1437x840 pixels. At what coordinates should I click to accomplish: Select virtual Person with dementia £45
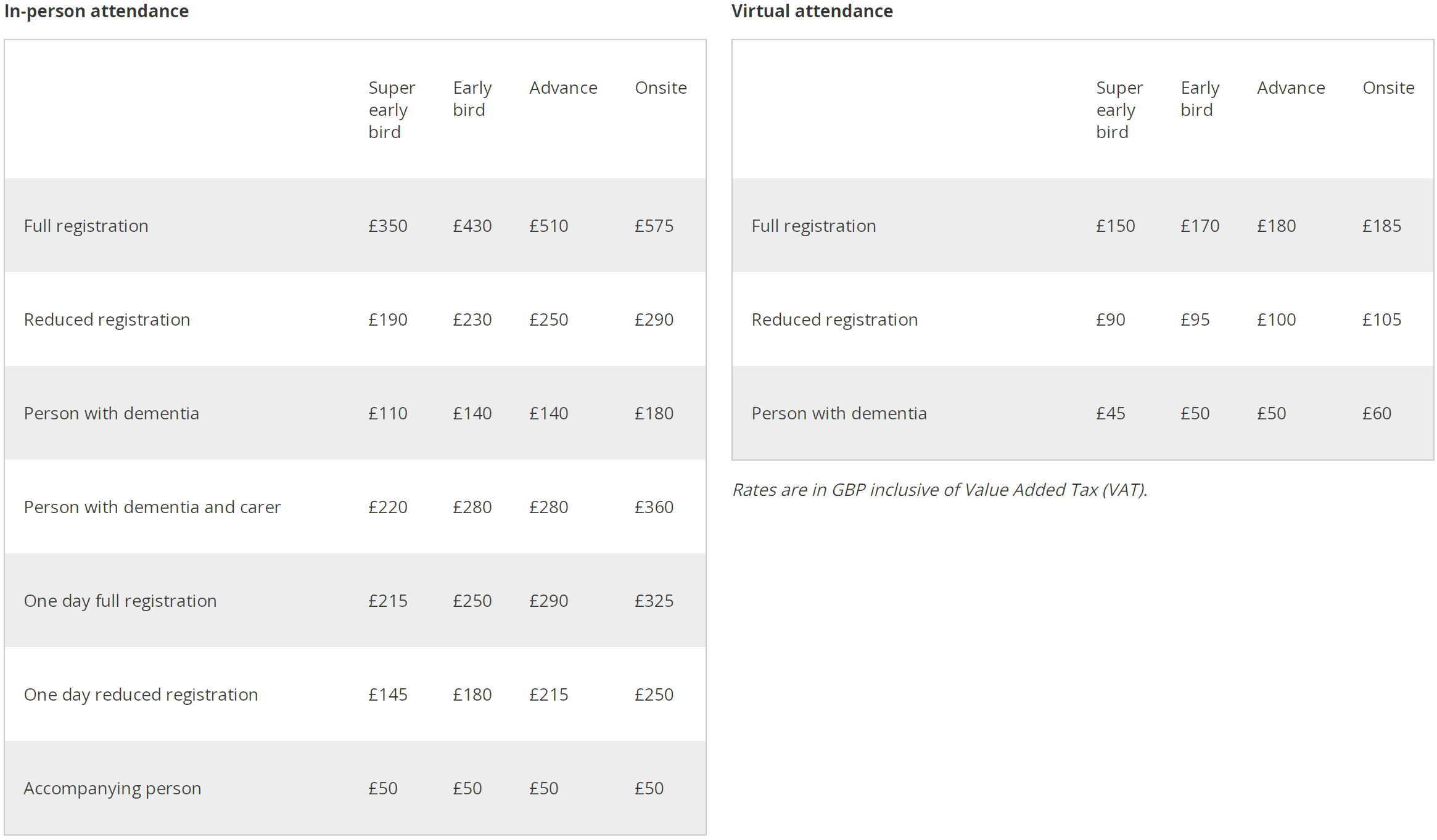tap(1110, 413)
